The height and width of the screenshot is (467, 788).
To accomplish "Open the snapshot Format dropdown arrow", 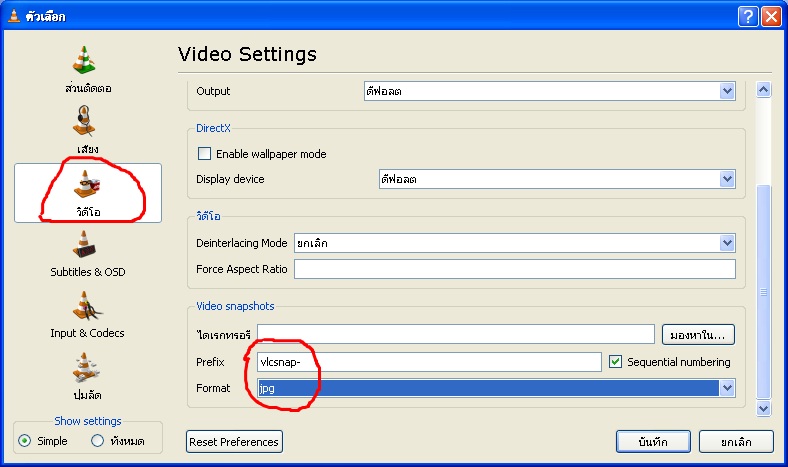I will pyautogui.click(x=727, y=388).
